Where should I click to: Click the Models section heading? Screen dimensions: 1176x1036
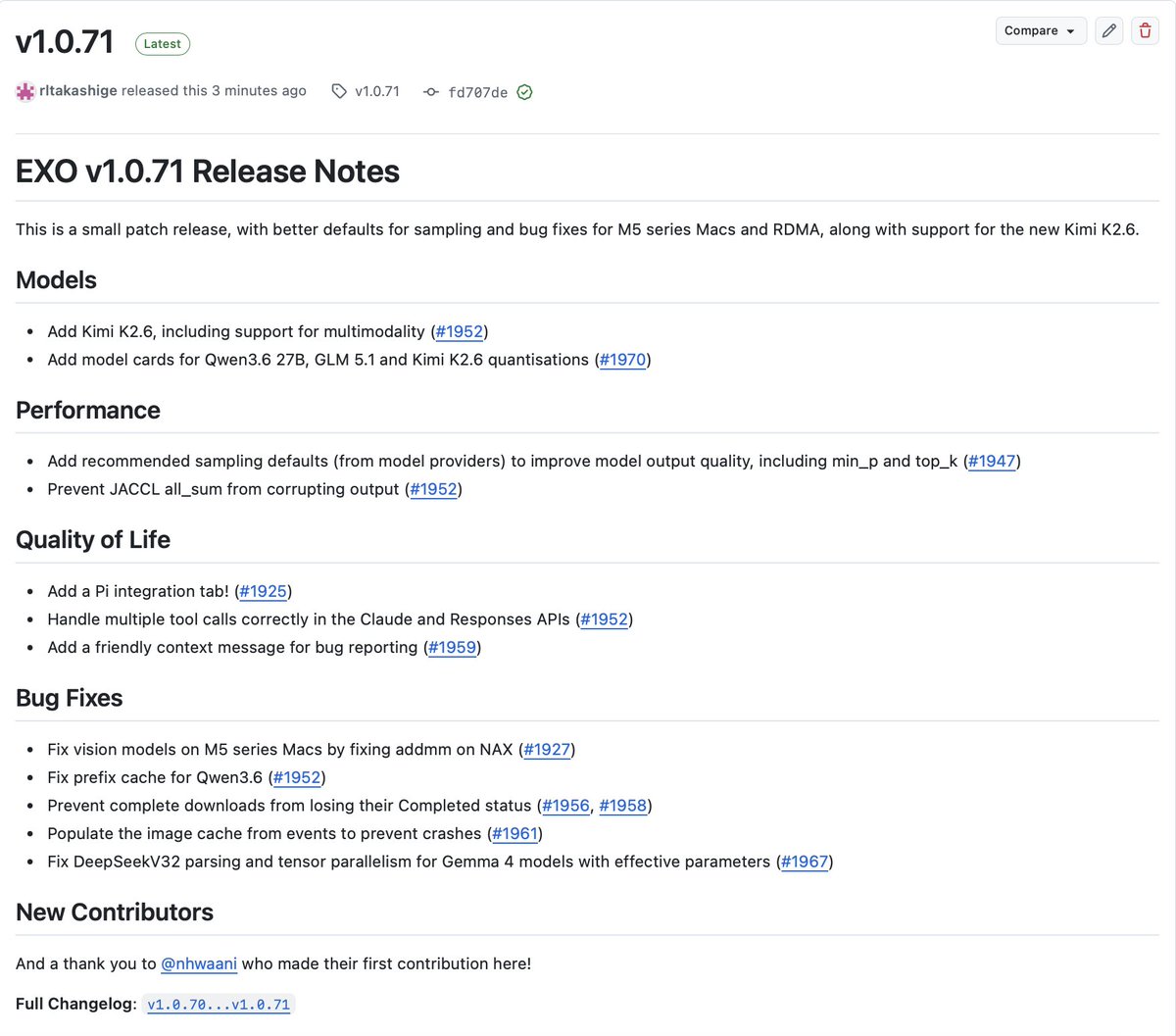[56, 280]
